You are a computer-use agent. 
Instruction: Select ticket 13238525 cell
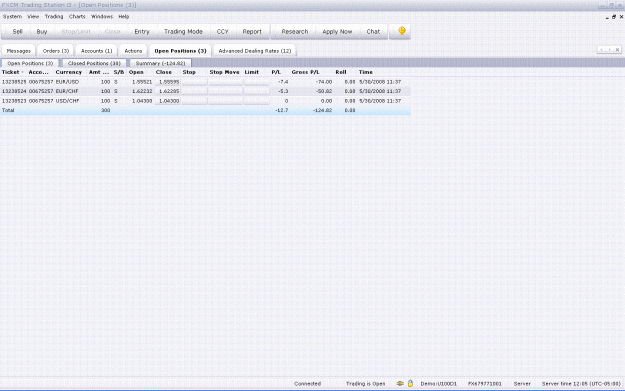[14, 82]
